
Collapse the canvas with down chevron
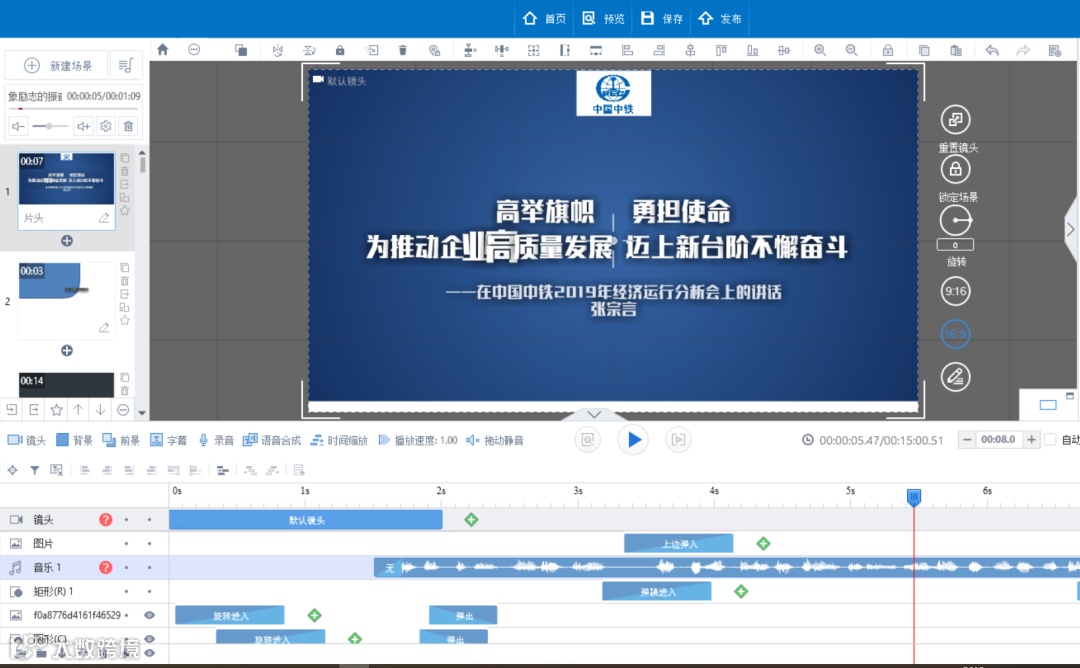coord(594,414)
